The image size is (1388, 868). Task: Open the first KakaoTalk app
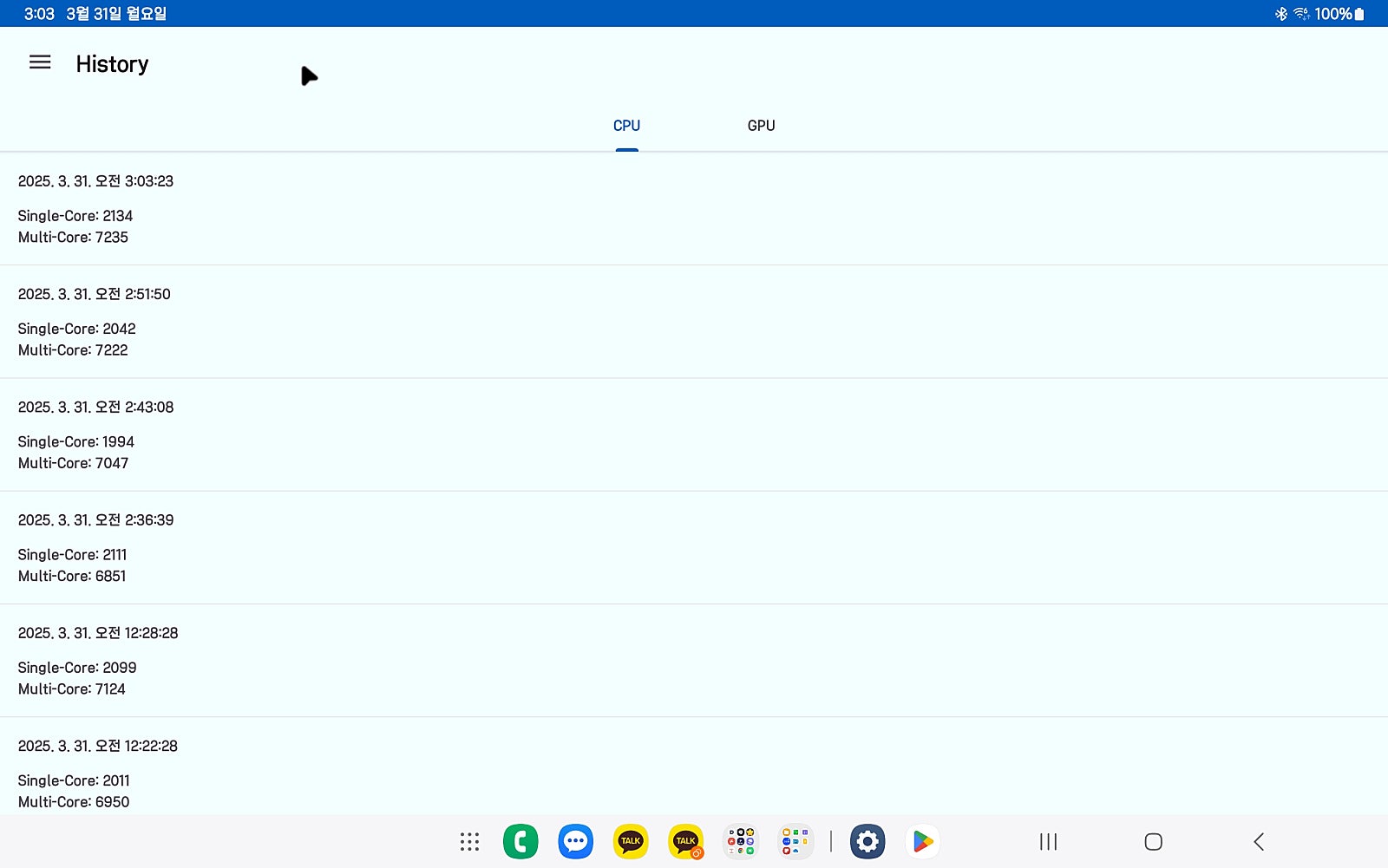coord(631,841)
